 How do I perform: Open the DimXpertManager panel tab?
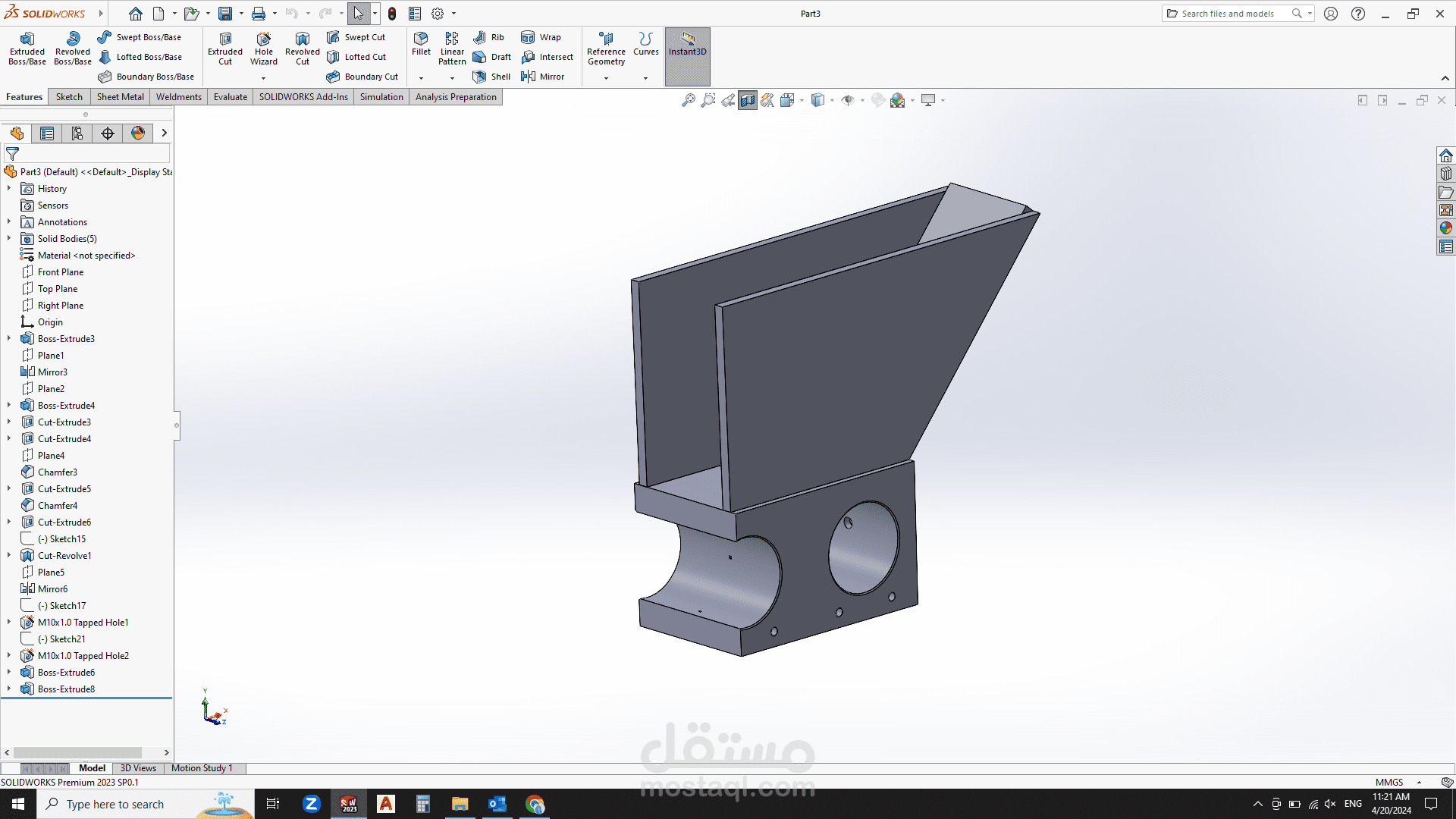point(108,133)
